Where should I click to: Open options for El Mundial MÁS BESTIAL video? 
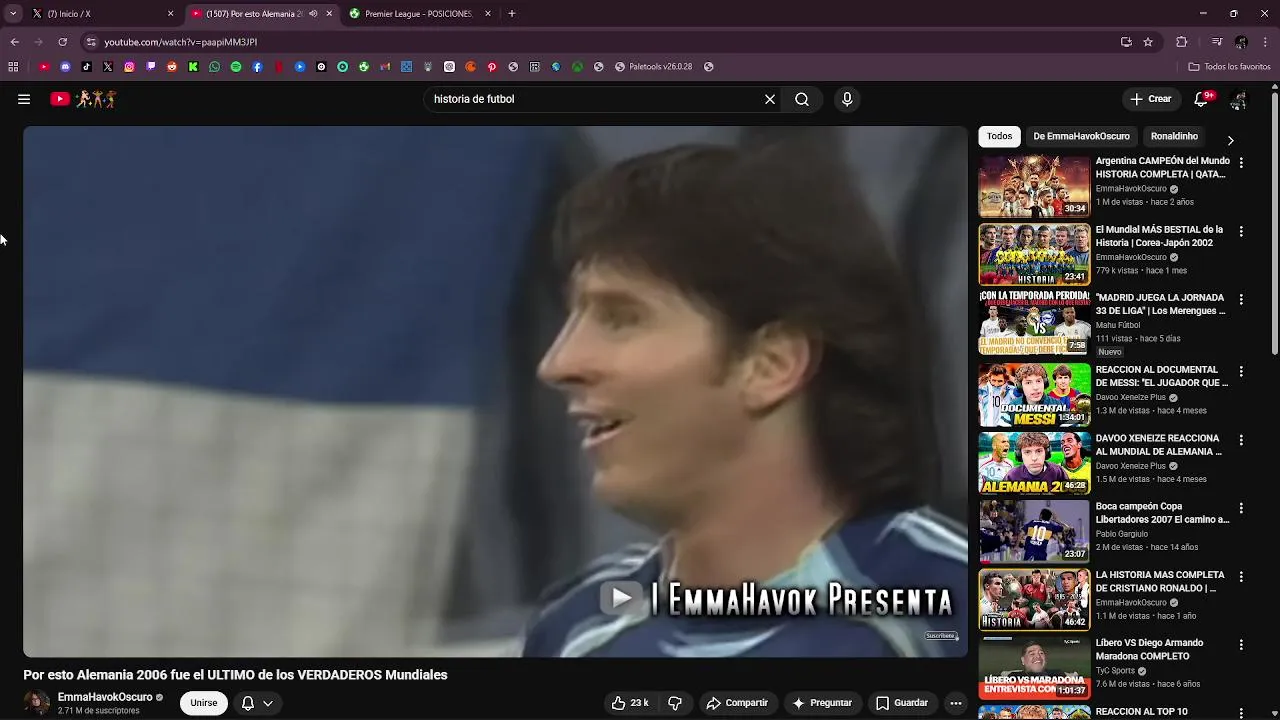pos(1241,231)
